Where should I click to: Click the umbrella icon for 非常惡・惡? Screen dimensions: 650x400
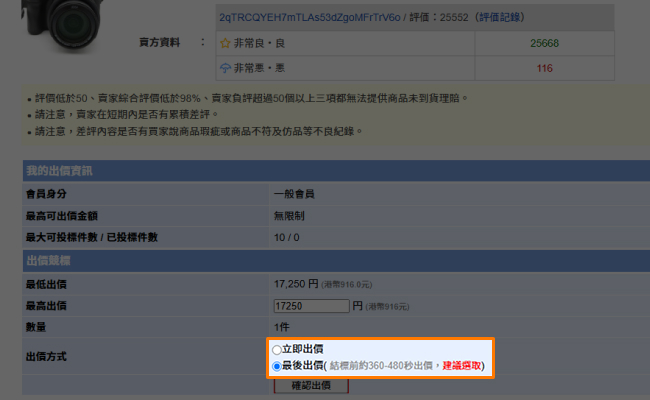point(226,68)
